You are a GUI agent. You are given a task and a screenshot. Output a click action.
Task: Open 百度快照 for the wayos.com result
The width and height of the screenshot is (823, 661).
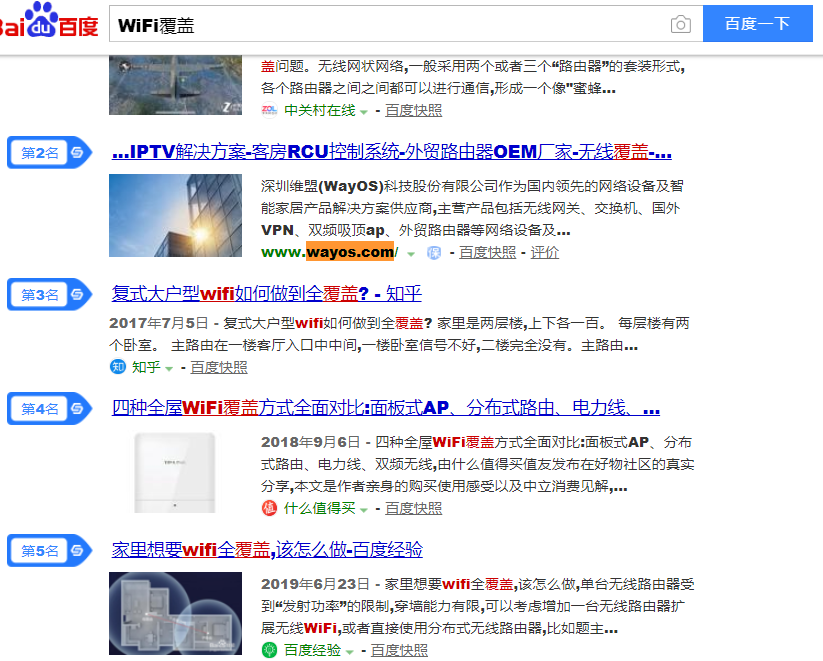tap(488, 253)
